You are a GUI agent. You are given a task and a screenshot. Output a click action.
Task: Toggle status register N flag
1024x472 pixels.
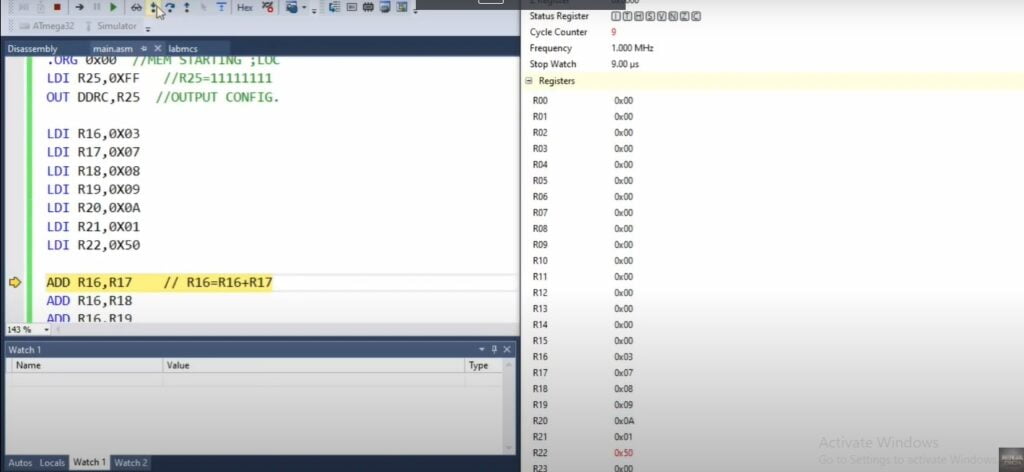click(673, 16)
